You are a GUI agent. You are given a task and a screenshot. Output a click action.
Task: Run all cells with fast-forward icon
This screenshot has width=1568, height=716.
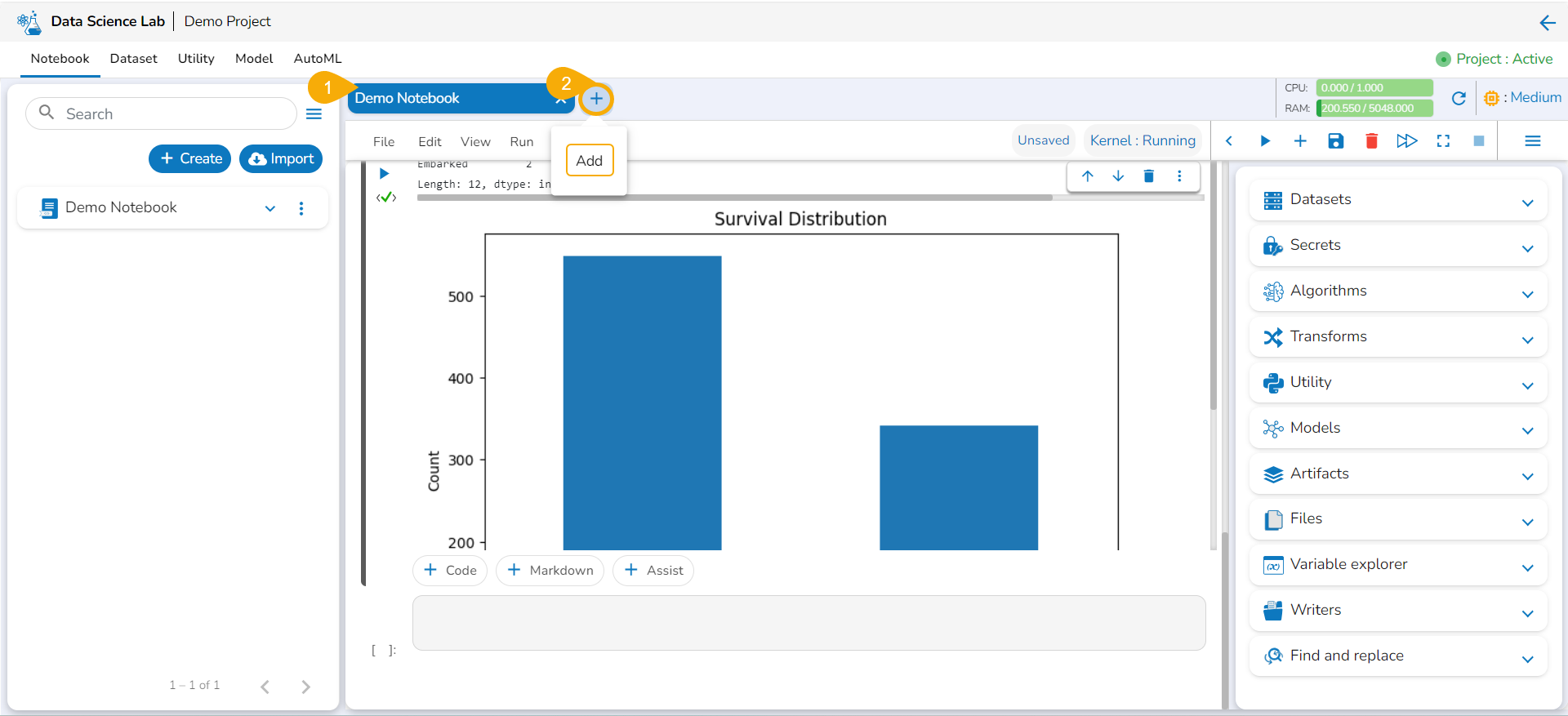pyautogui.click(x=1406, y=141)
